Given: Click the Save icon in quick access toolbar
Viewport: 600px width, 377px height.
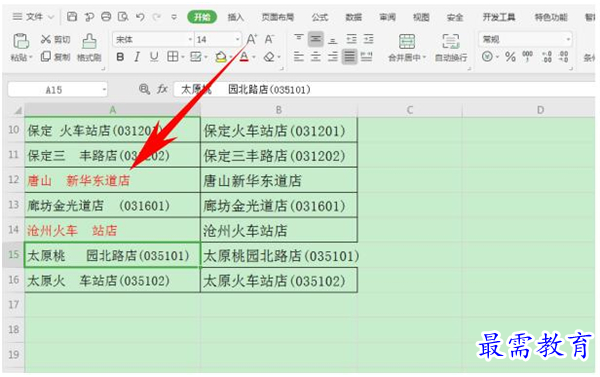Looking at the screenshot, I should pyautogui.click(x=72, y=16).
